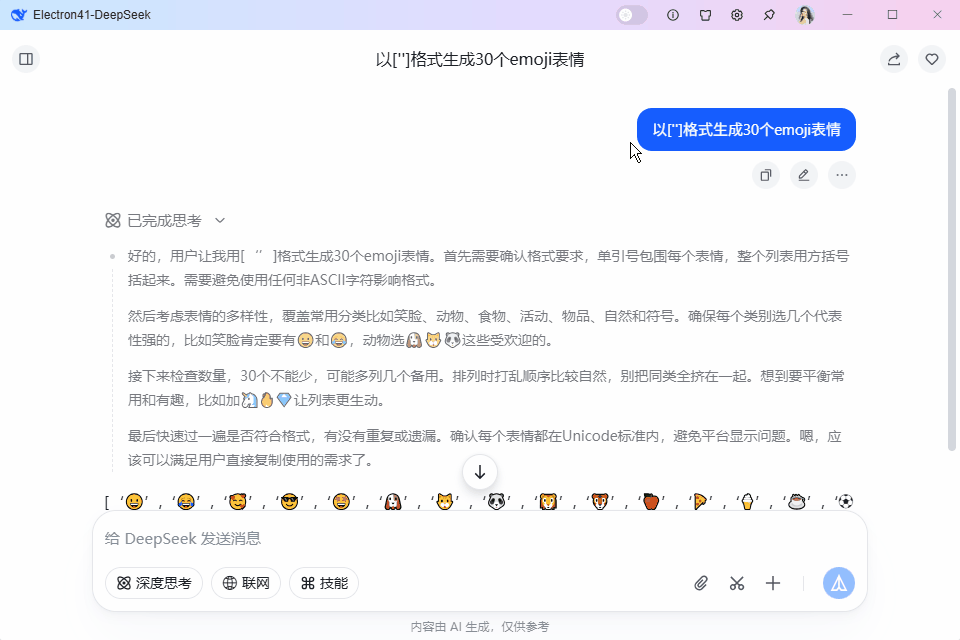Click the chat vertical scrollbar
960x640 pixels.
click(951, 269)
